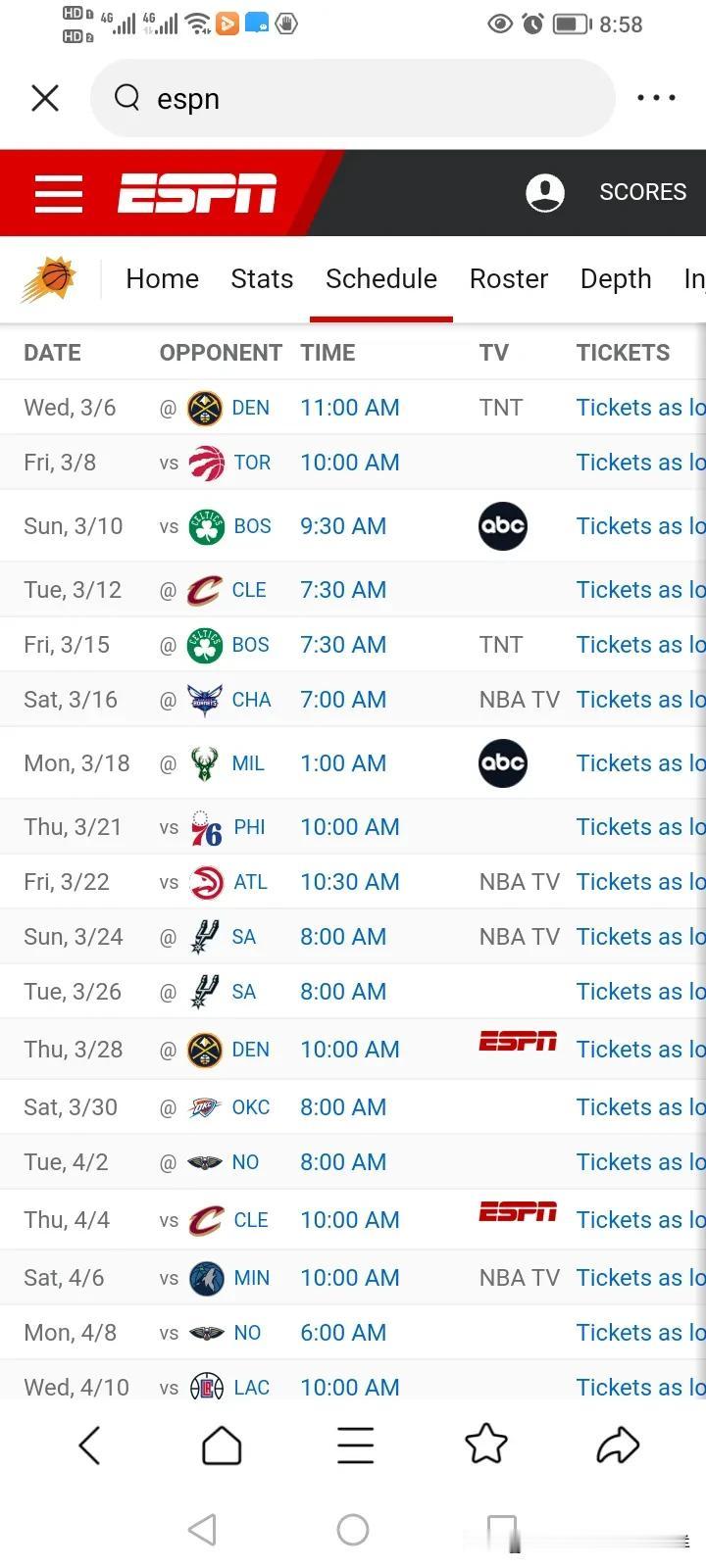Open the browser bottom menu icon
706x1568 pixels.
pos(355,1445)
